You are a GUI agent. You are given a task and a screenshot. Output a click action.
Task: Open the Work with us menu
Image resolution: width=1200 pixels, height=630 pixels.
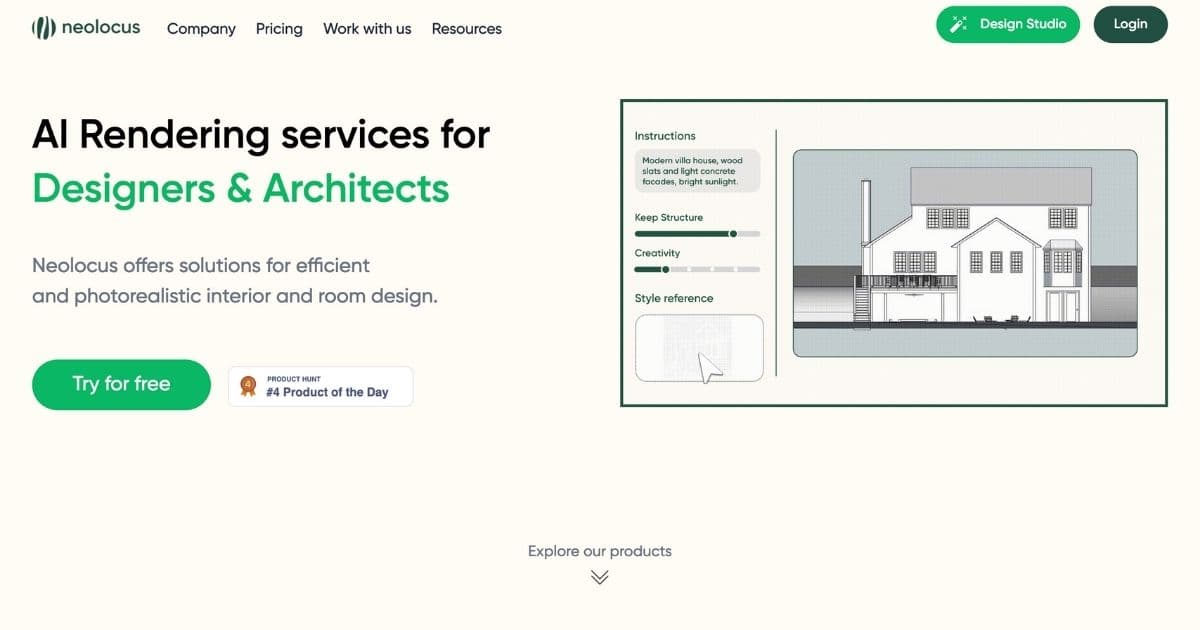coord(367,29)
